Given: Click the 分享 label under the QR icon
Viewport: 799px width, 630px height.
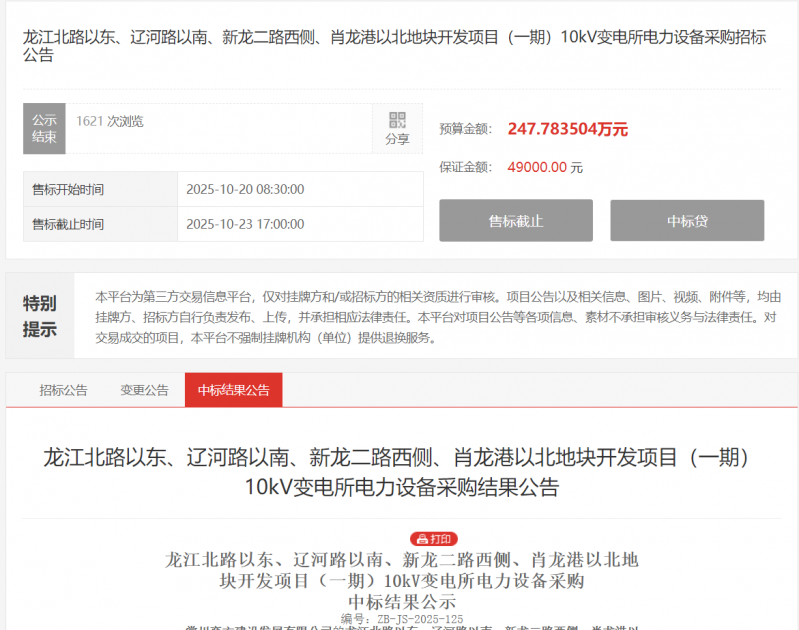Looking at the screenshot, I should (397, 140).
